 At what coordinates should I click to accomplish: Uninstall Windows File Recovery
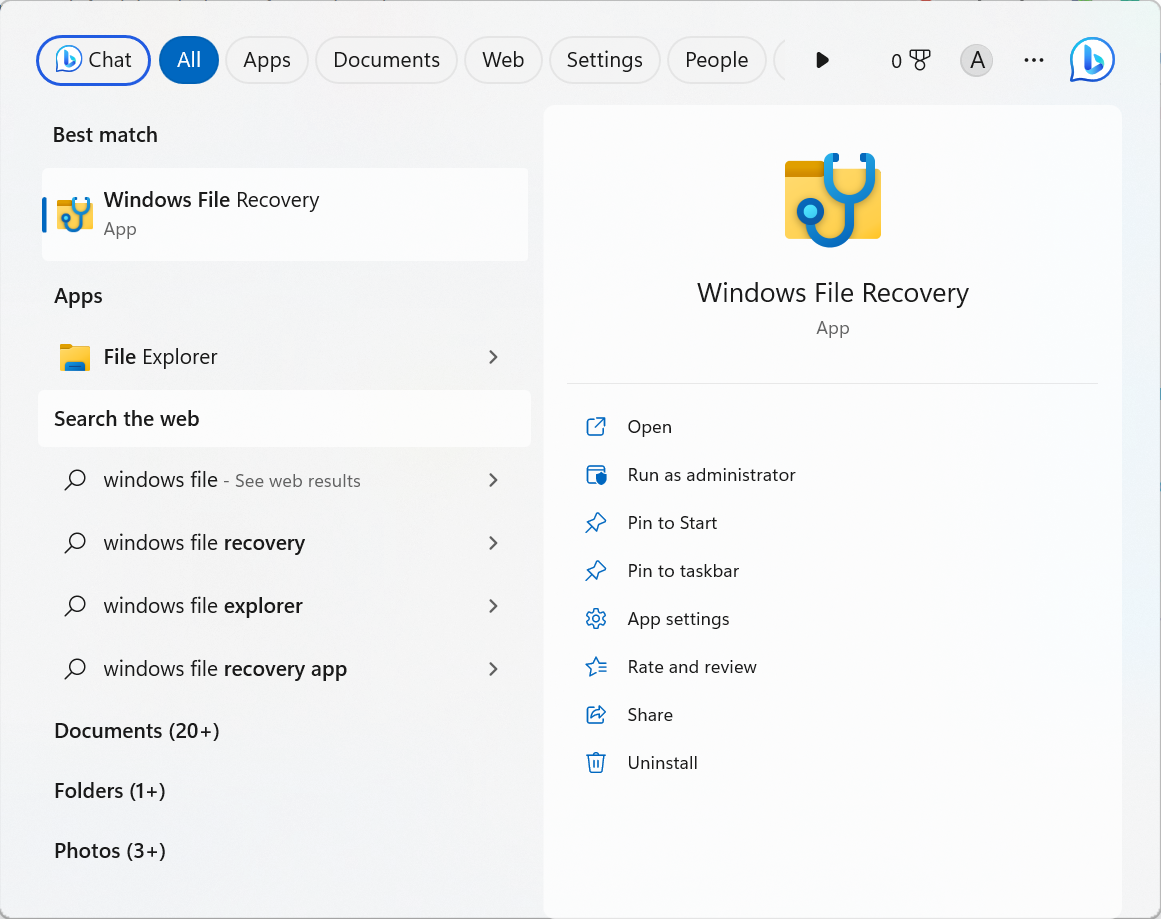[x=663, y=763]
